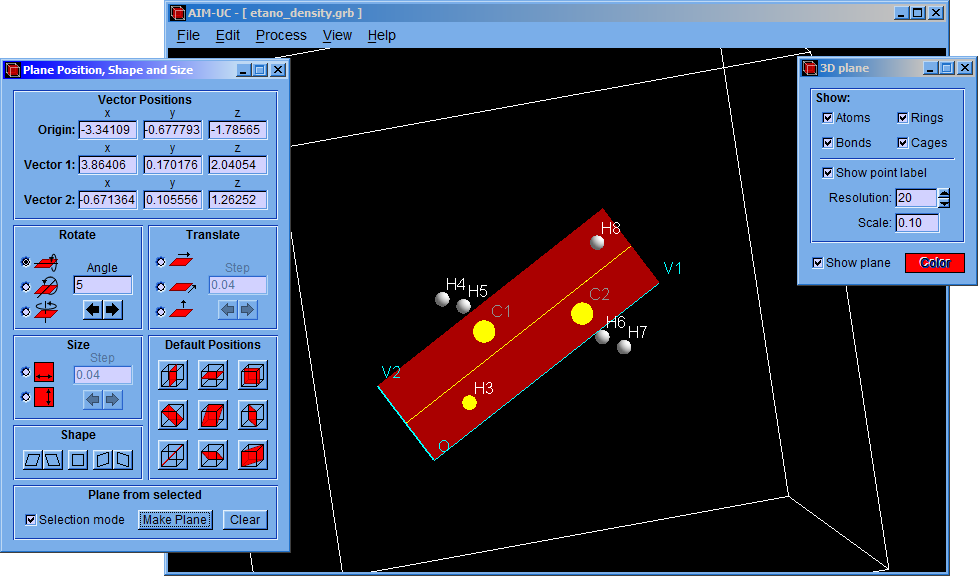Choose the top-left default position cube icon
Image resolution: width=978 pixels, height=576 pixels.
click(x=172, y=375)
